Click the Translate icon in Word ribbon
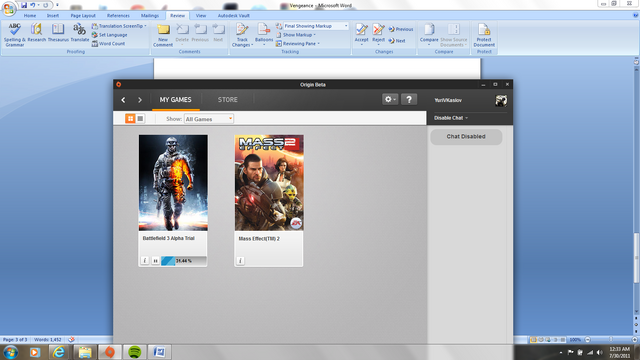The width and height of the screenshot is (640, 360). (x=80, y=33)
